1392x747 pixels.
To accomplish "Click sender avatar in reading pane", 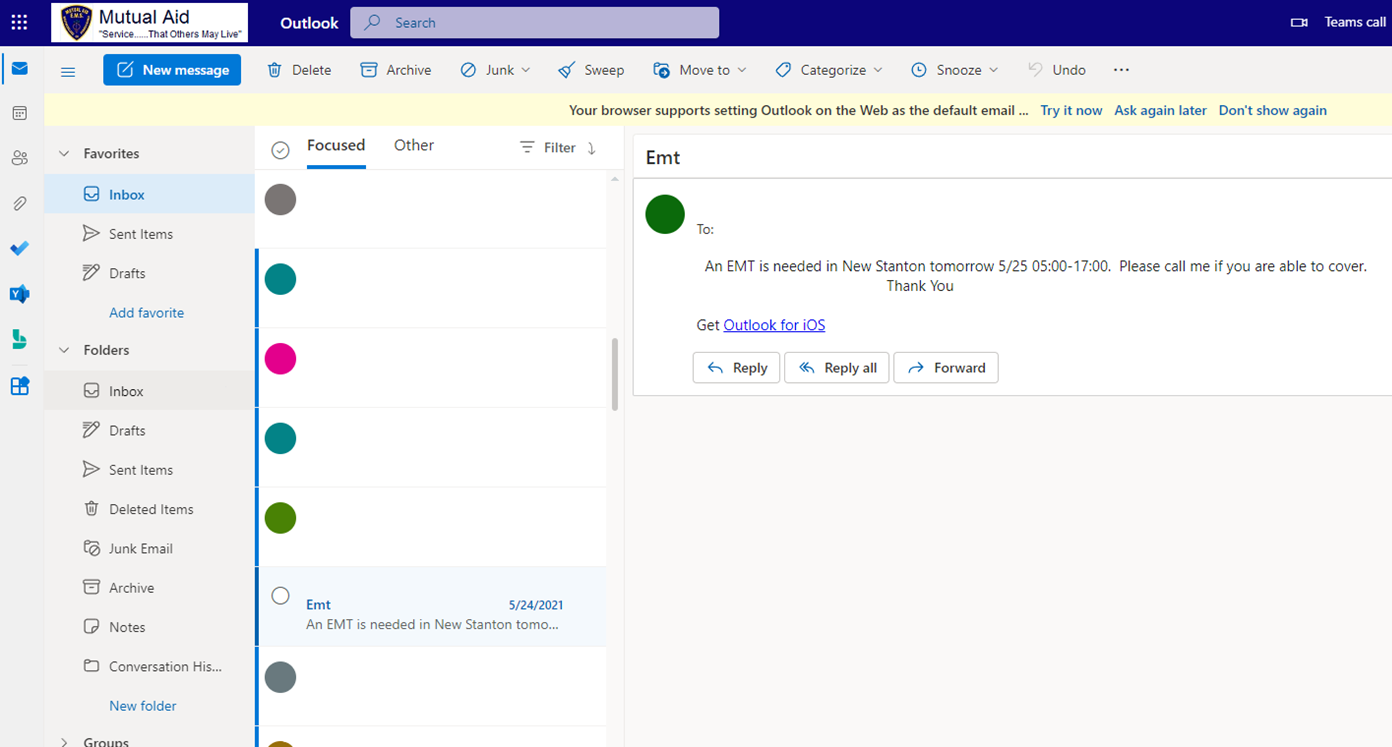I will point(665,214).
